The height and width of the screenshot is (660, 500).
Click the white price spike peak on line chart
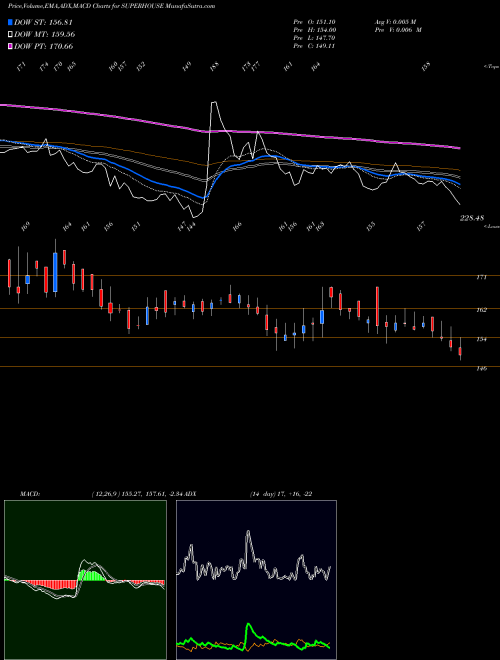214,102
